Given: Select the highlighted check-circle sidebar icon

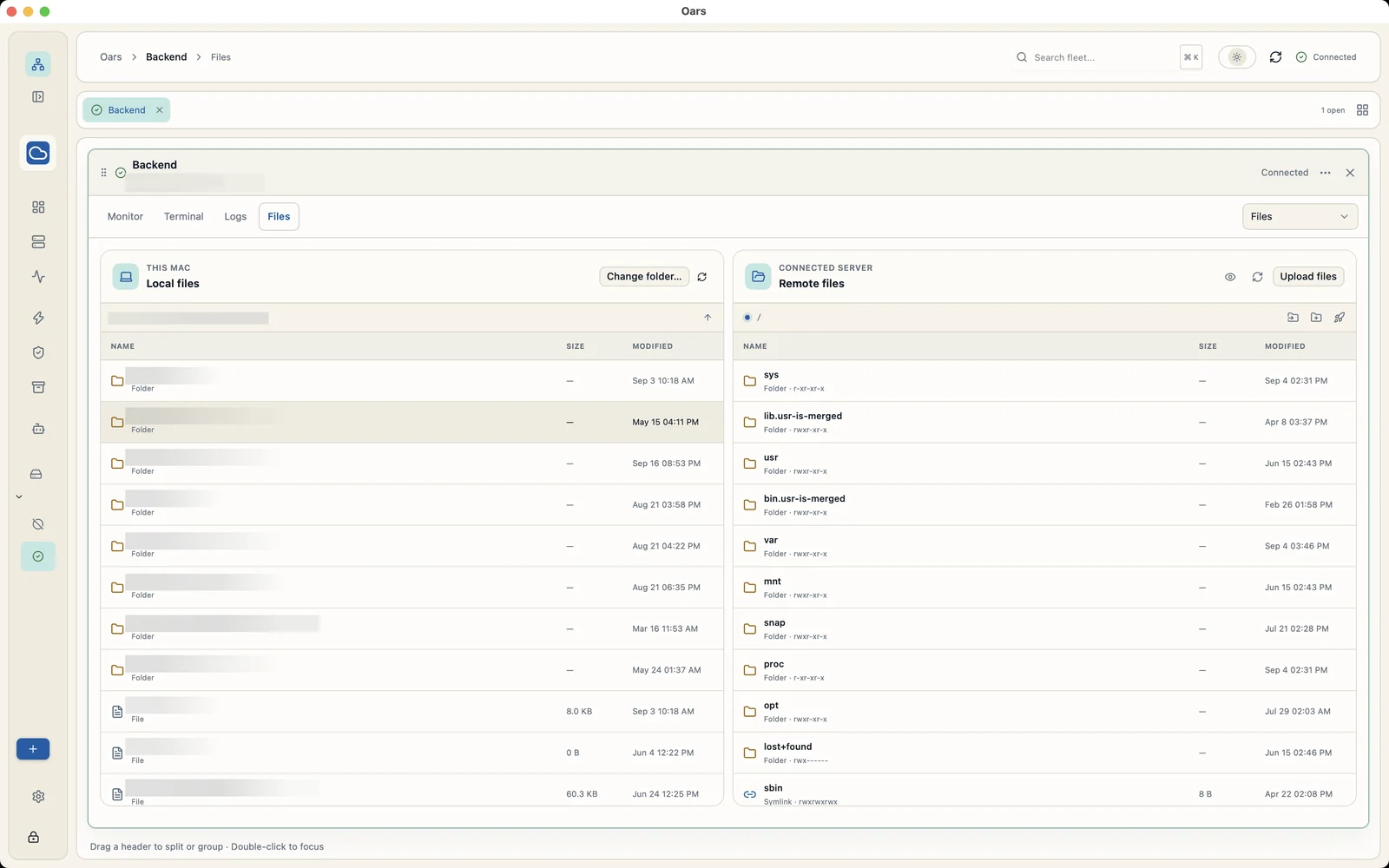Looking at the screenshot, I should (x=37, y=556).
